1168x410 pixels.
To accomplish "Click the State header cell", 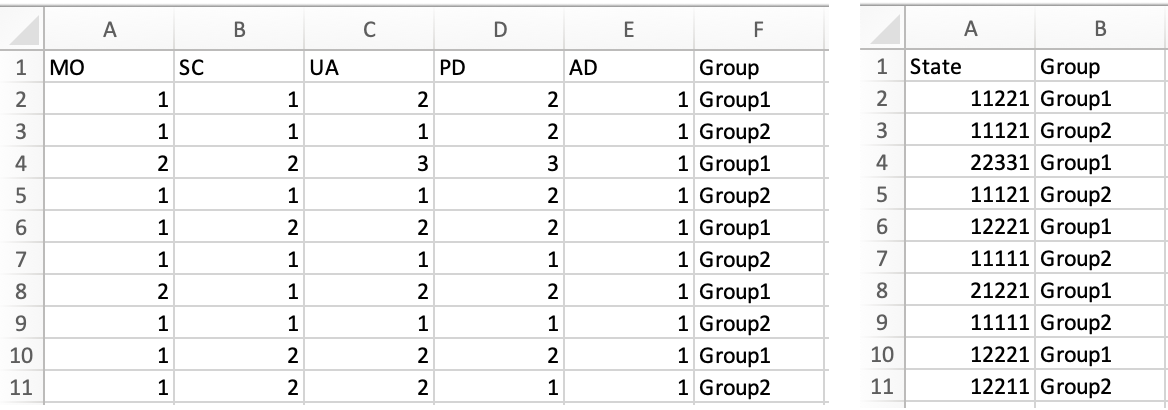I will [x=969, y=68].
